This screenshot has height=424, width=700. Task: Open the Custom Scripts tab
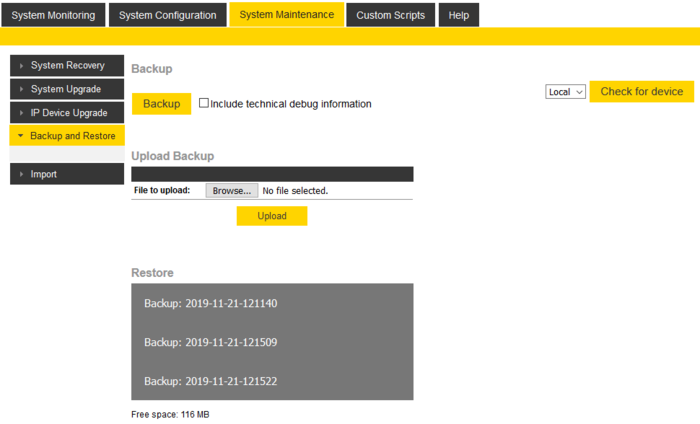pyautogui.click(x=390, y=15)
